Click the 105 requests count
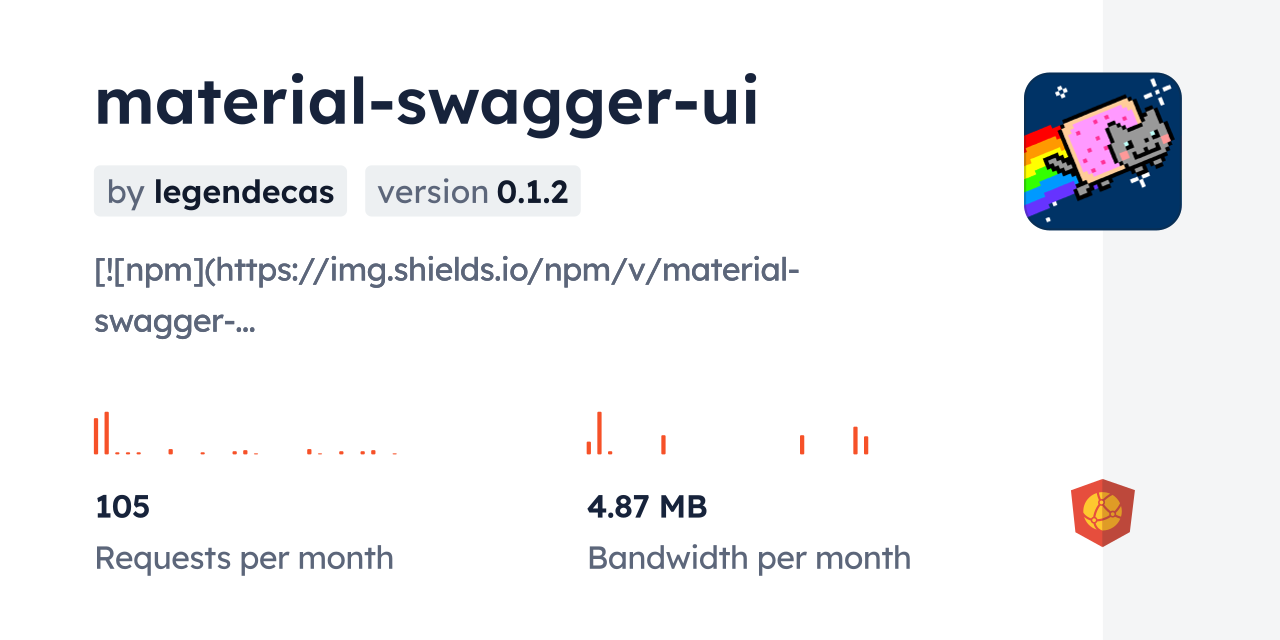This screenshot has width=1280, height=640. point(122,507)
